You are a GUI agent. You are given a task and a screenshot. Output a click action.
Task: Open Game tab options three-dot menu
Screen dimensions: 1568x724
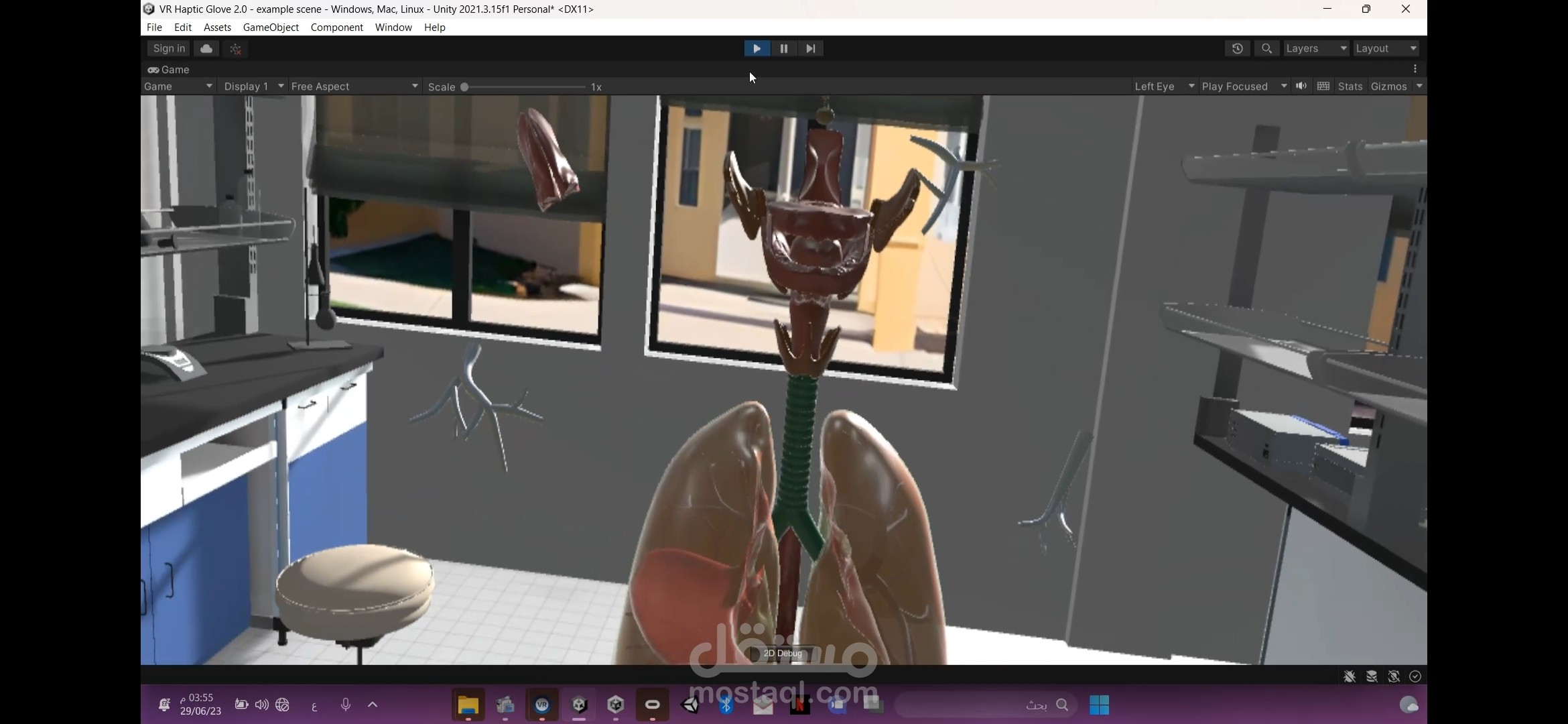tap(1415, 69)
